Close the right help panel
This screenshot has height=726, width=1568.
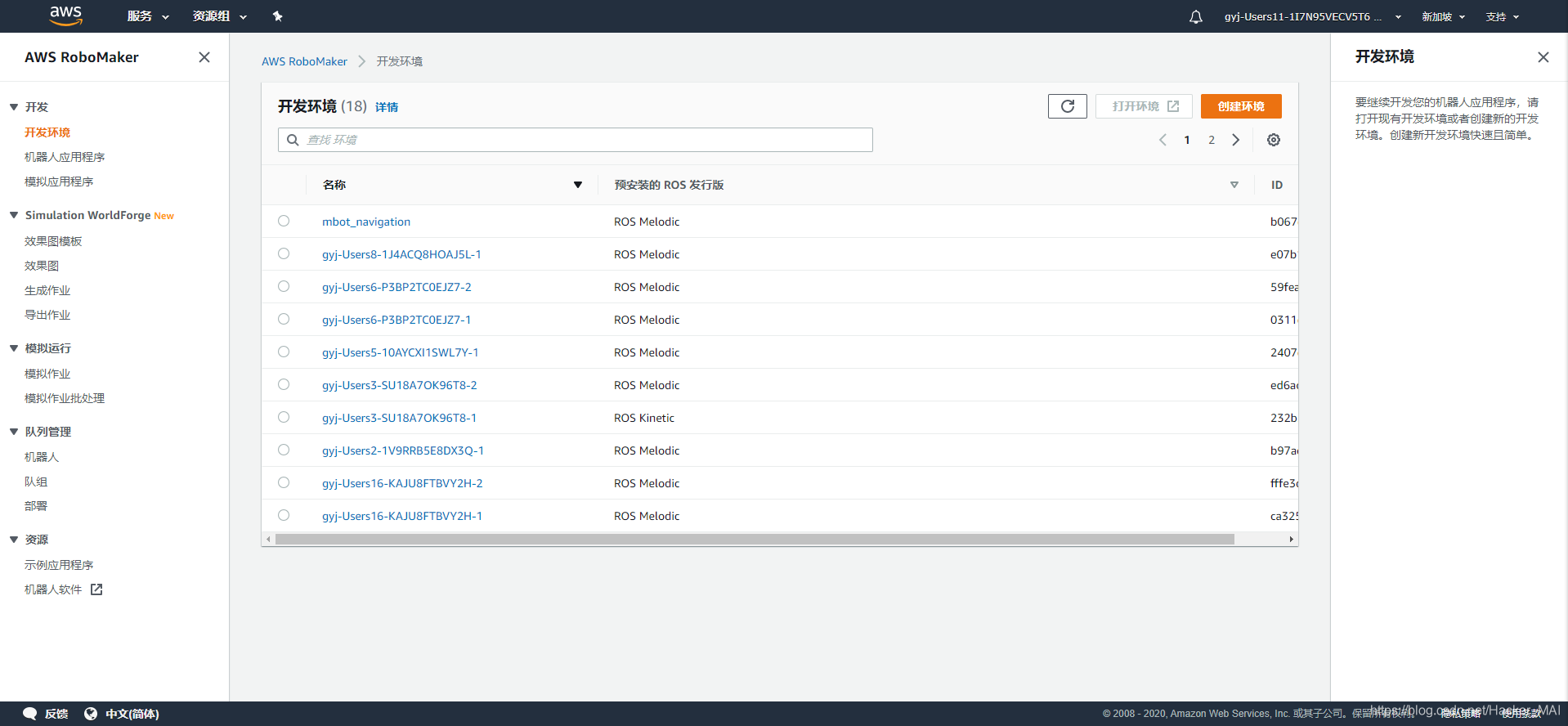click(1543, 57)
